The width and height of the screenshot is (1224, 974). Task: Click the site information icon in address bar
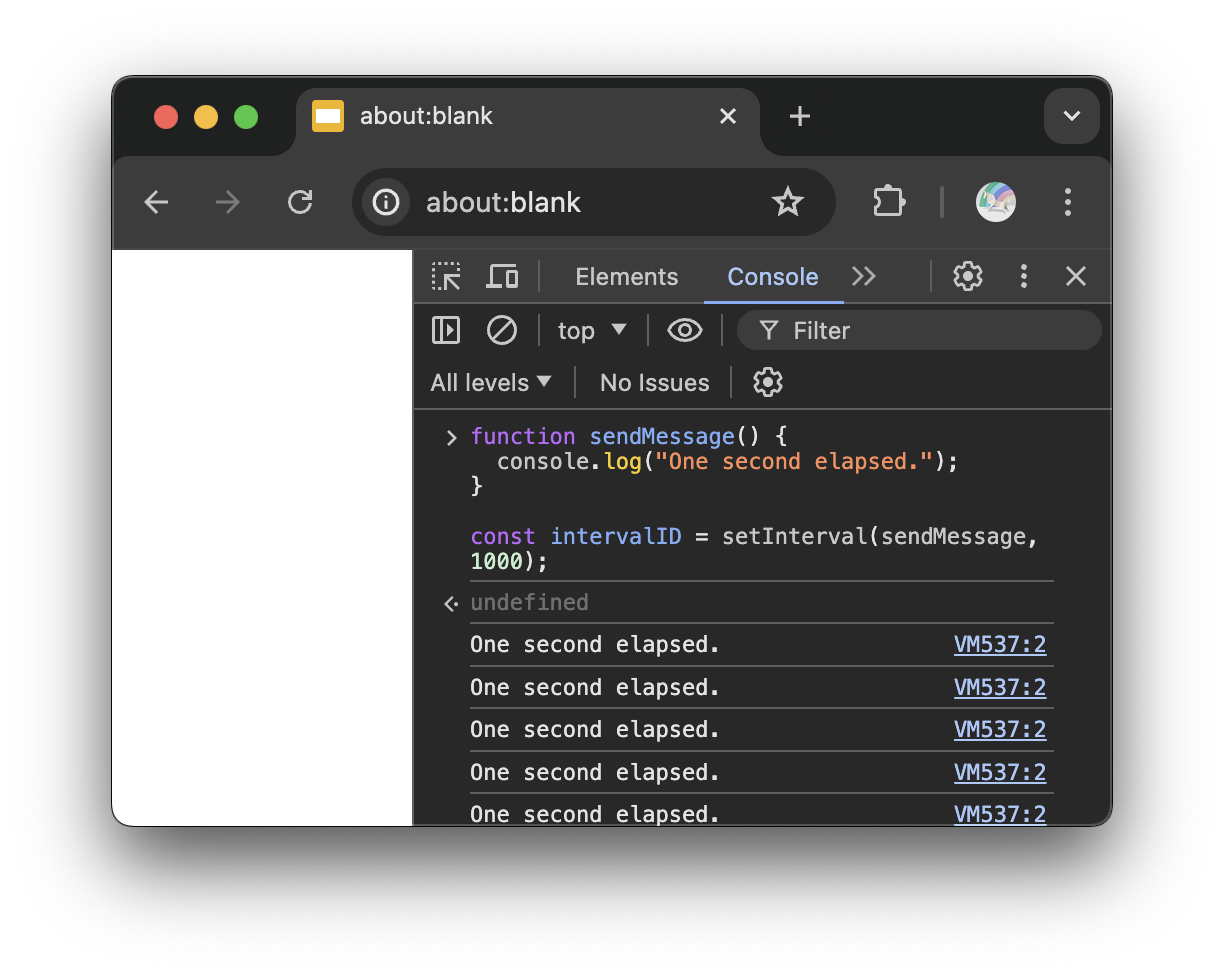click(386, 203)
